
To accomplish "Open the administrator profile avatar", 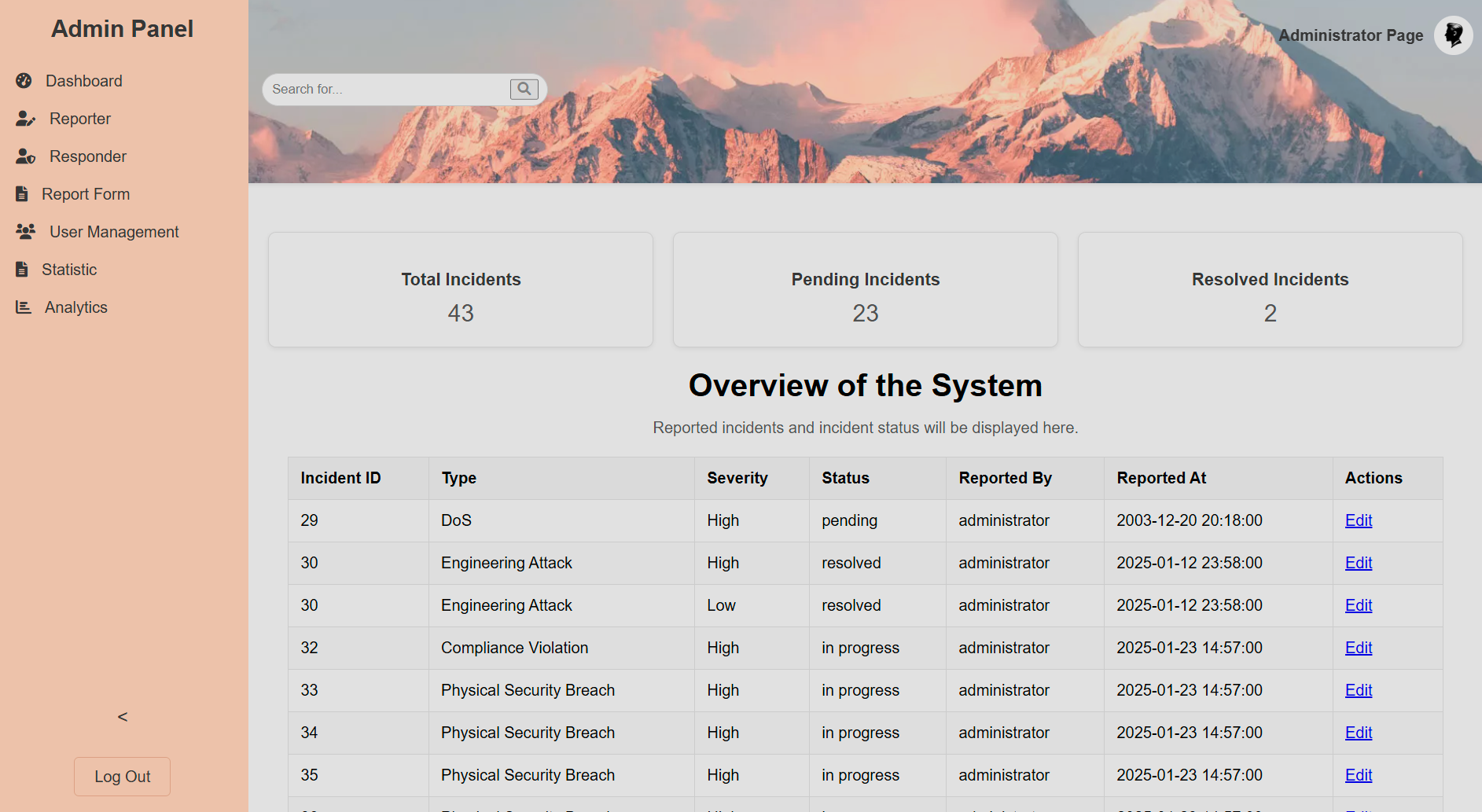I will pyautogui.click(x=1453, y=35).
